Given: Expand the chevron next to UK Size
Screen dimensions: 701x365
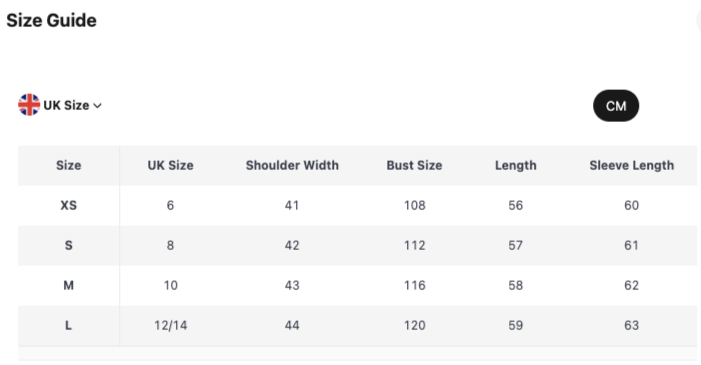Looking at the screenshot, I should [x=97, y=106].
